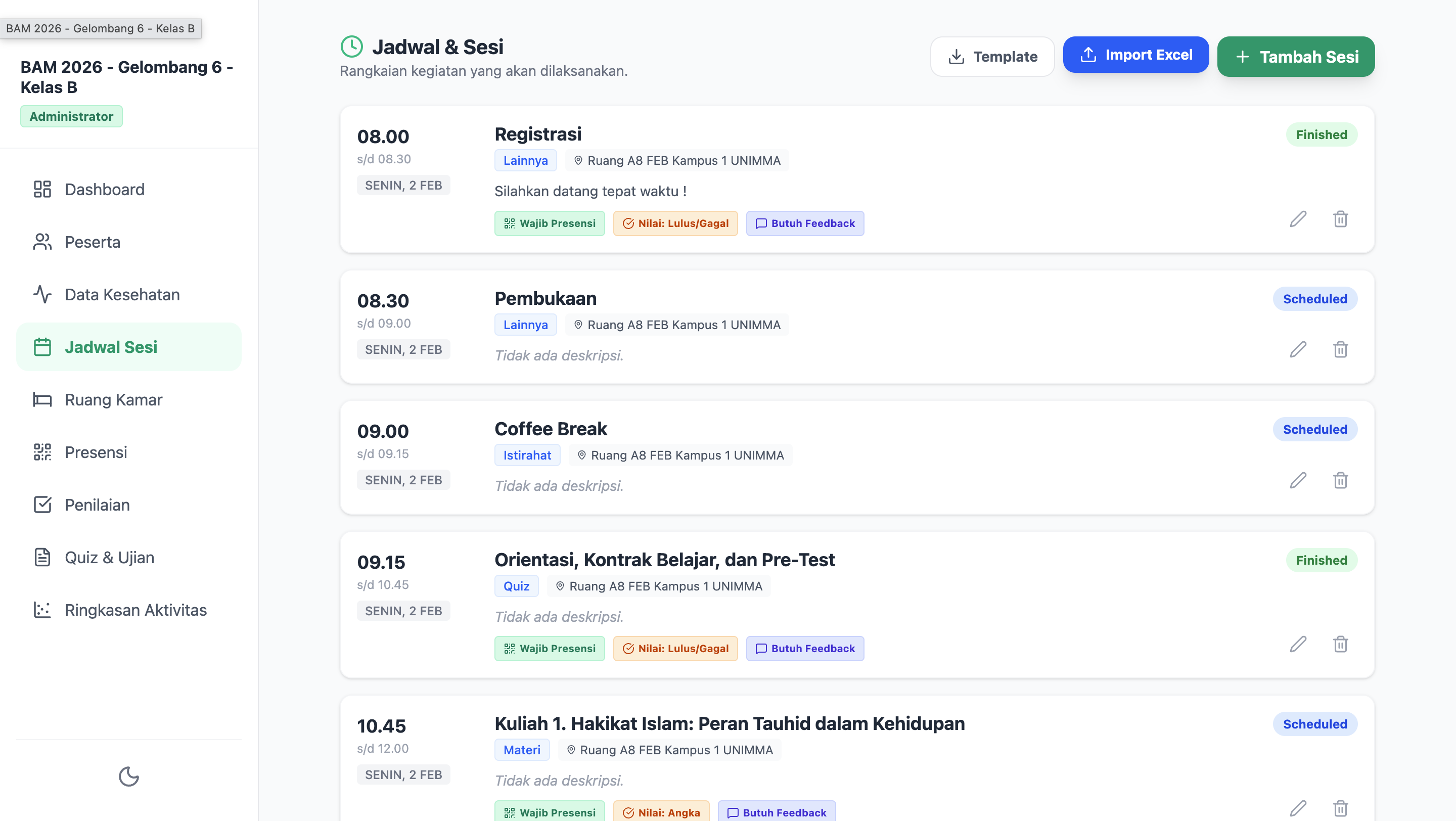Click the Data Kesehatan pulse icon
The height and width of the screenshot is (821, 1456).
pyautogui.click(x=42, y=294)
